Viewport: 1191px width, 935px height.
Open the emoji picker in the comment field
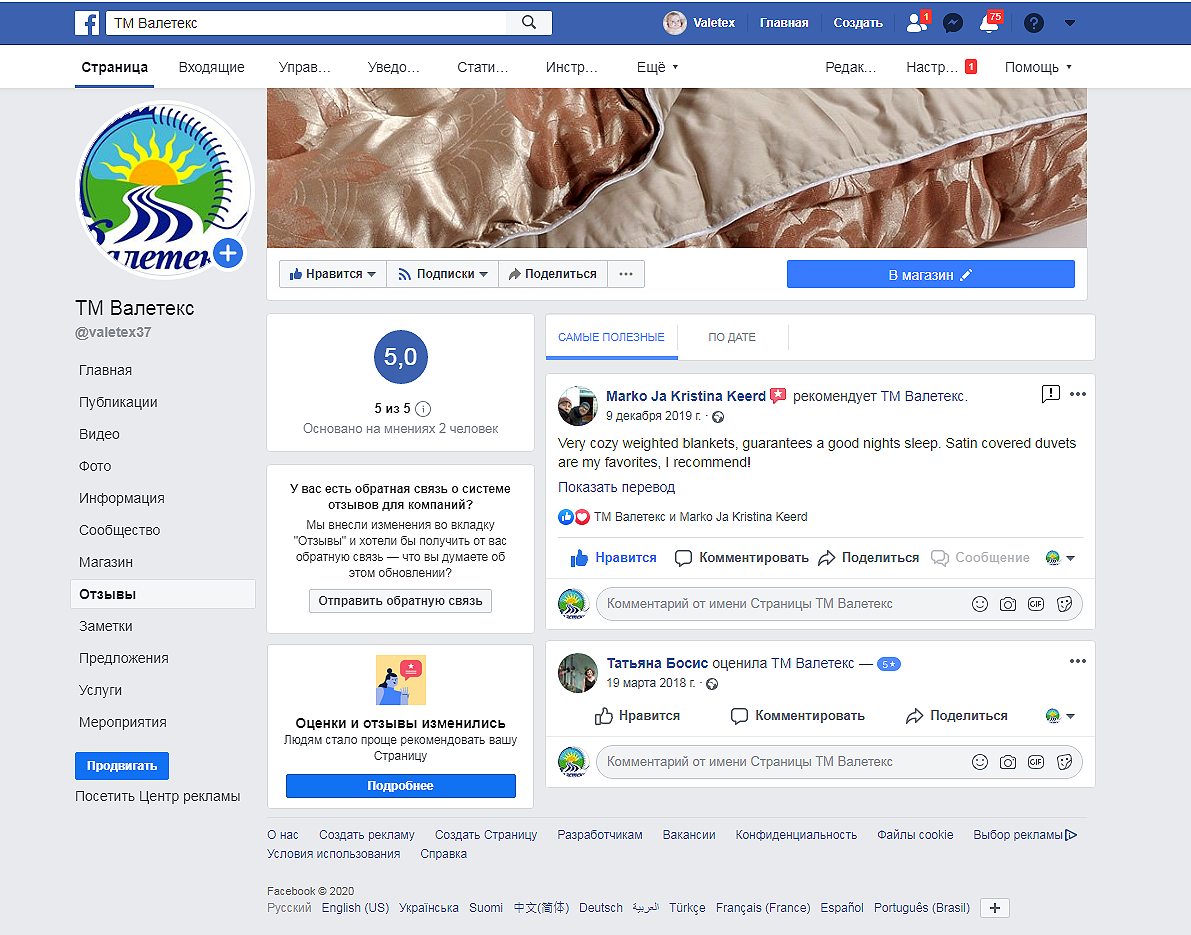(979, 604)
